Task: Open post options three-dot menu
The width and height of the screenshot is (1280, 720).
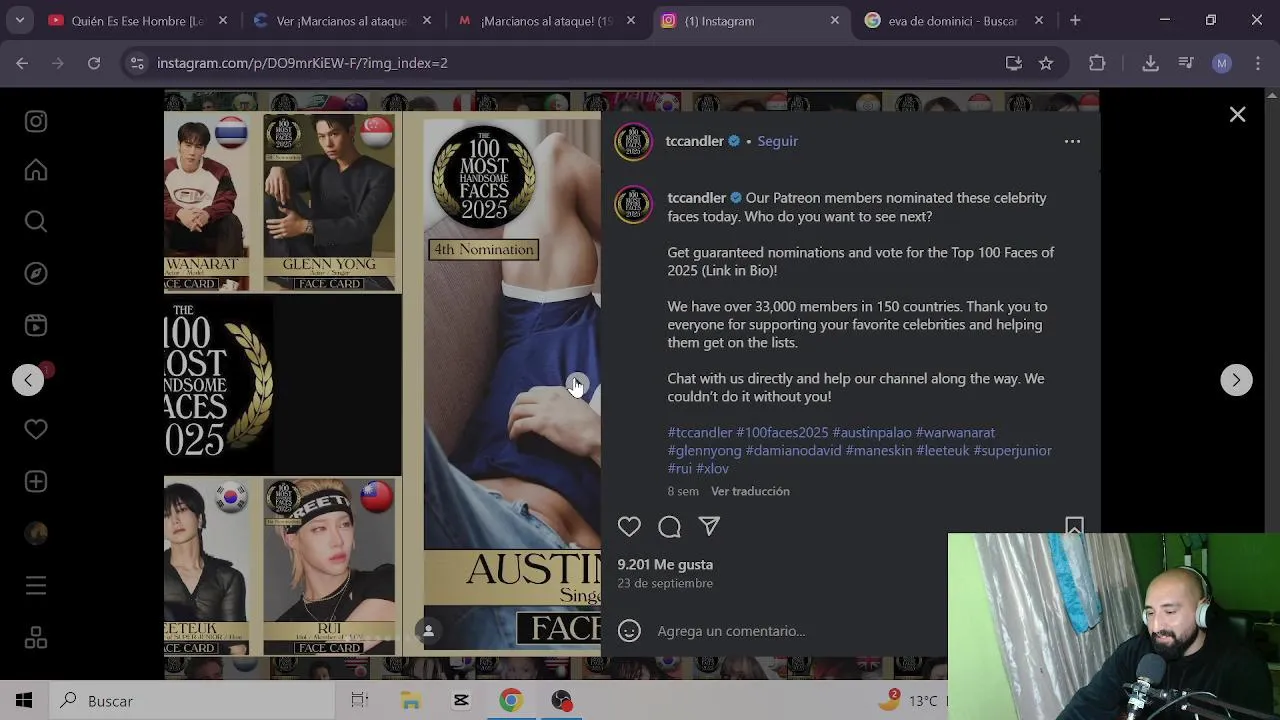Action: click(1072, 141)
